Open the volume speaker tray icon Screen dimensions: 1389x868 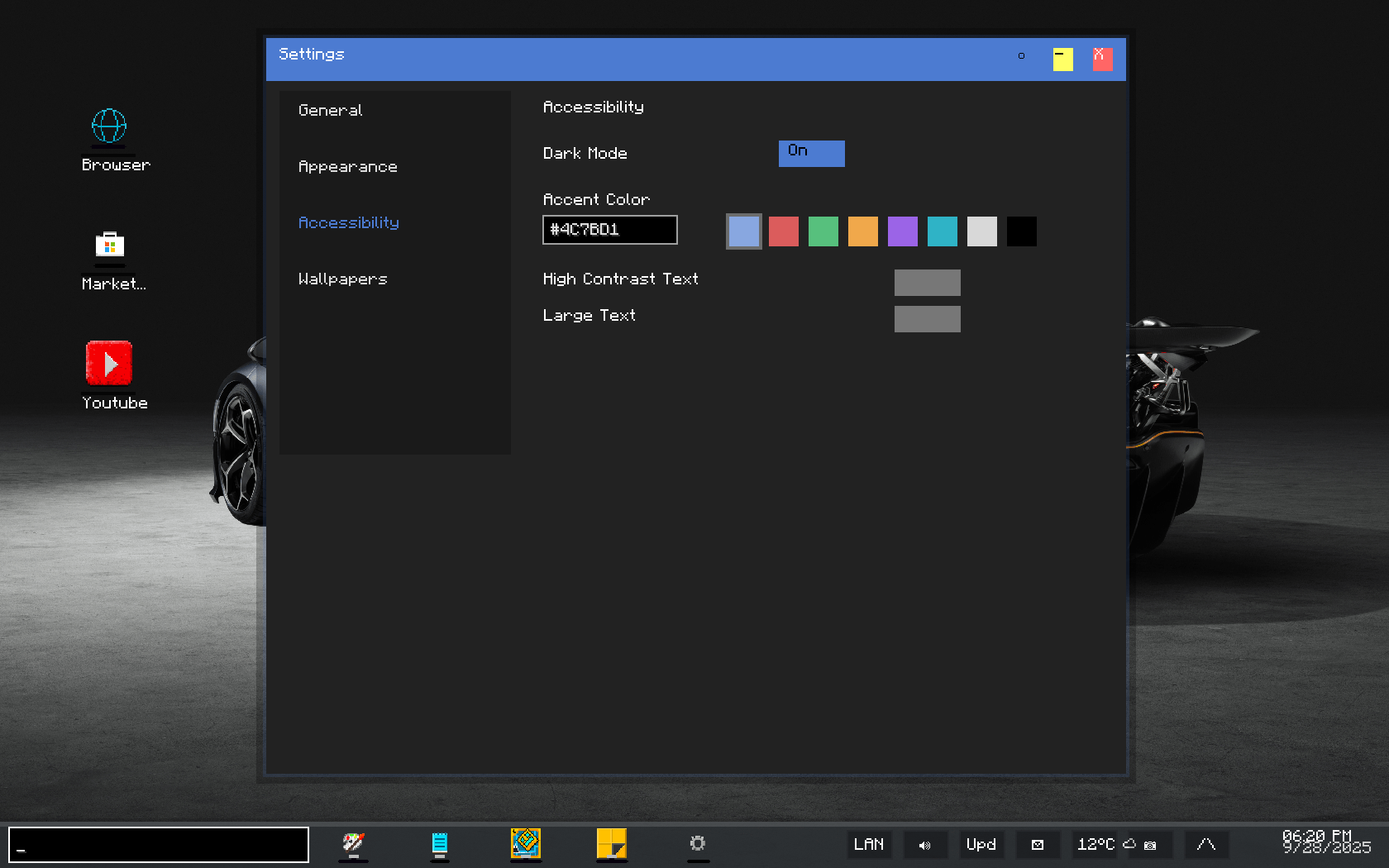[x=924, y=845]
